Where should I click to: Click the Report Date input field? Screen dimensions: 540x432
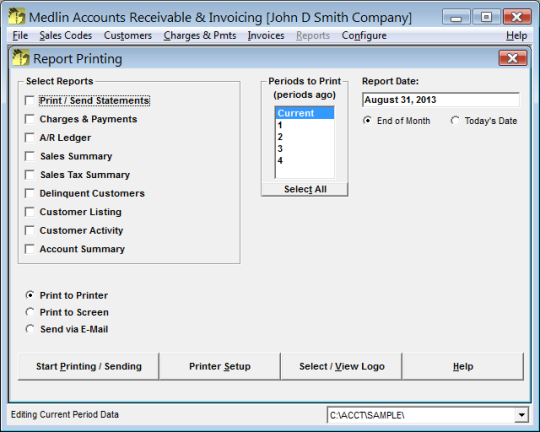pyautogui.click(x=441, y=100)
